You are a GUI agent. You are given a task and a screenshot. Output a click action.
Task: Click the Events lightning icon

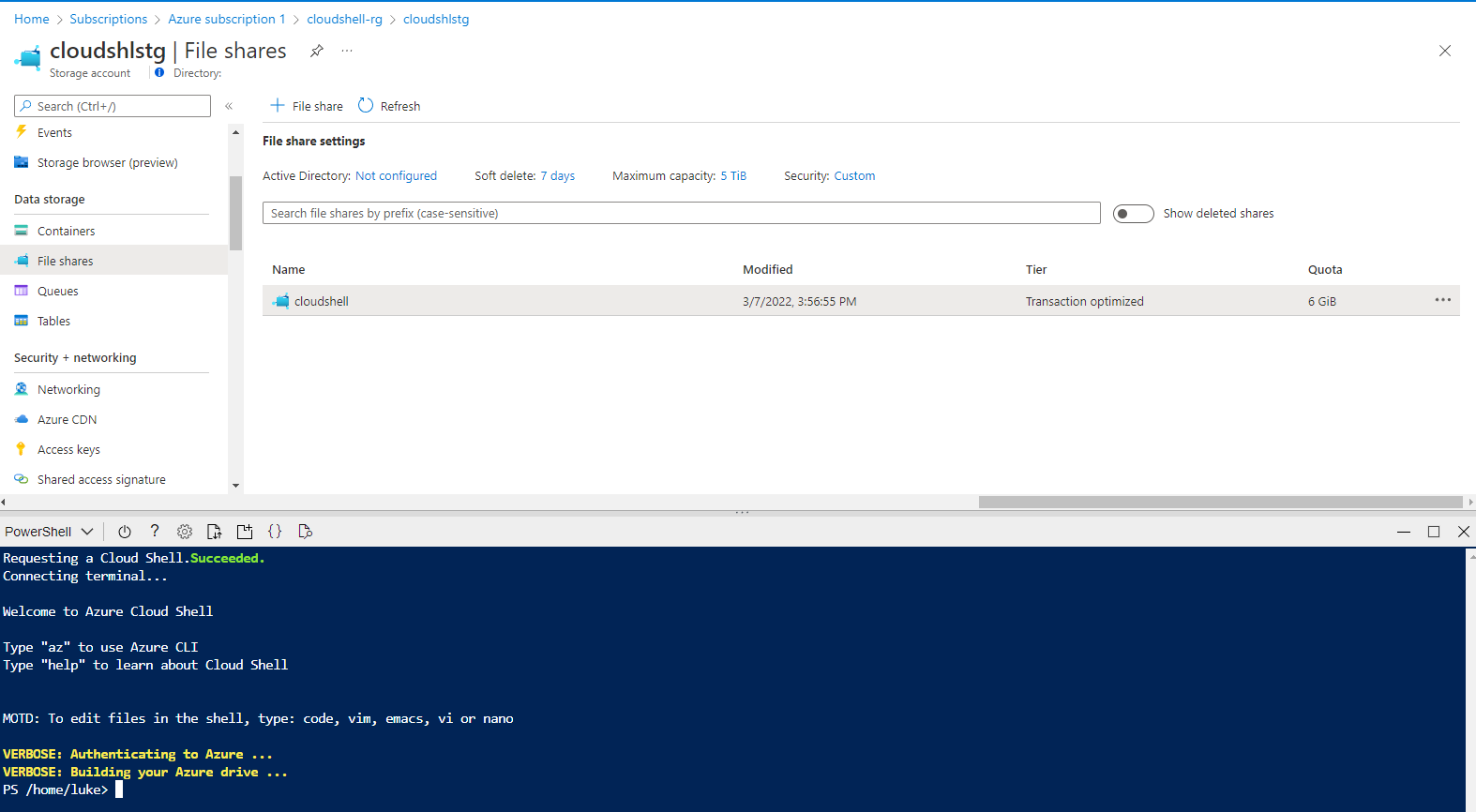click(21, 132)
